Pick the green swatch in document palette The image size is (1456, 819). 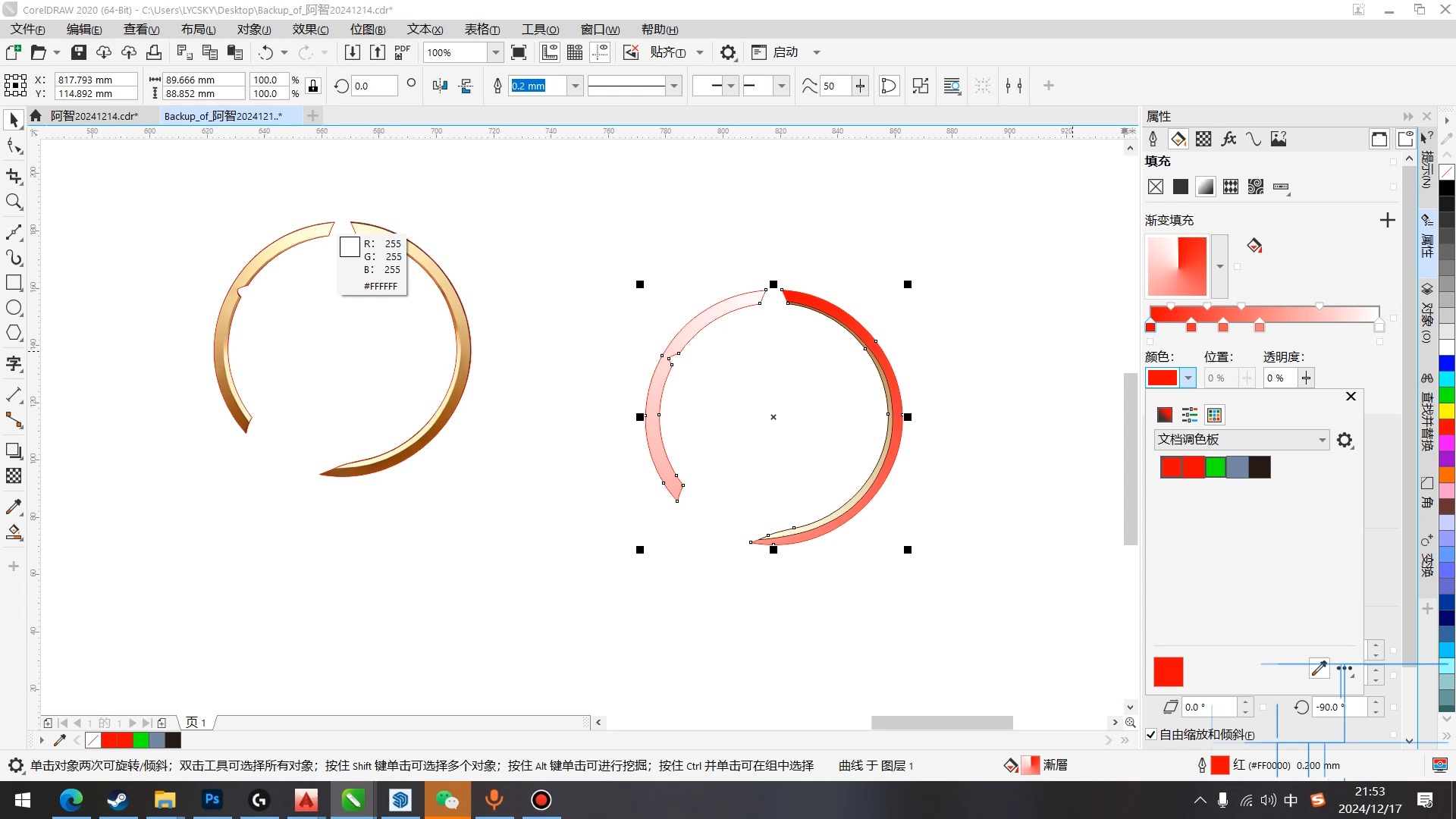point(1216,467)
